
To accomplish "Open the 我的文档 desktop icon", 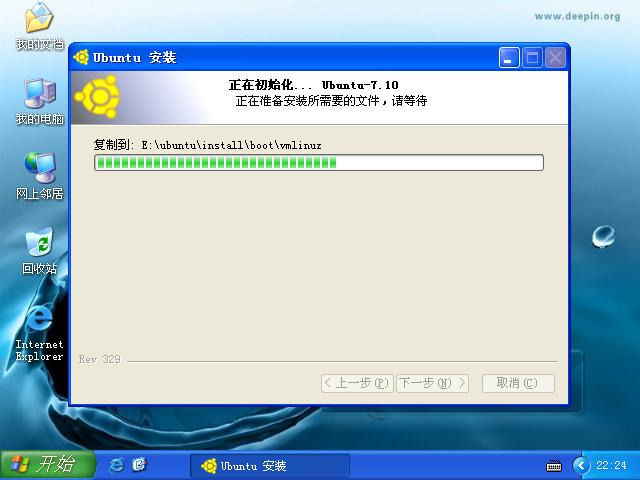I will tap(39, 22).
